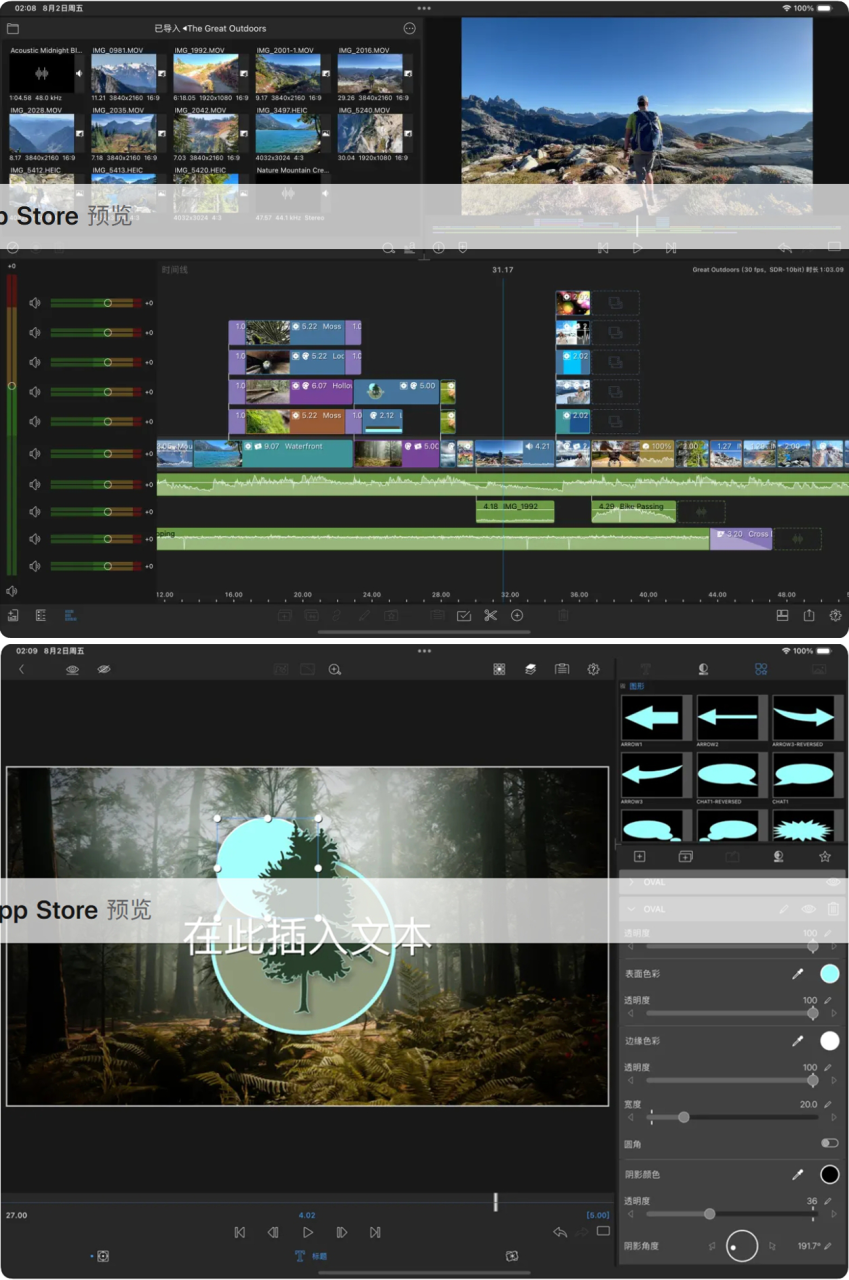Jump to end in title editor playback
This screenshot has height=1280, width=849.
click(x=375, y=1232)
